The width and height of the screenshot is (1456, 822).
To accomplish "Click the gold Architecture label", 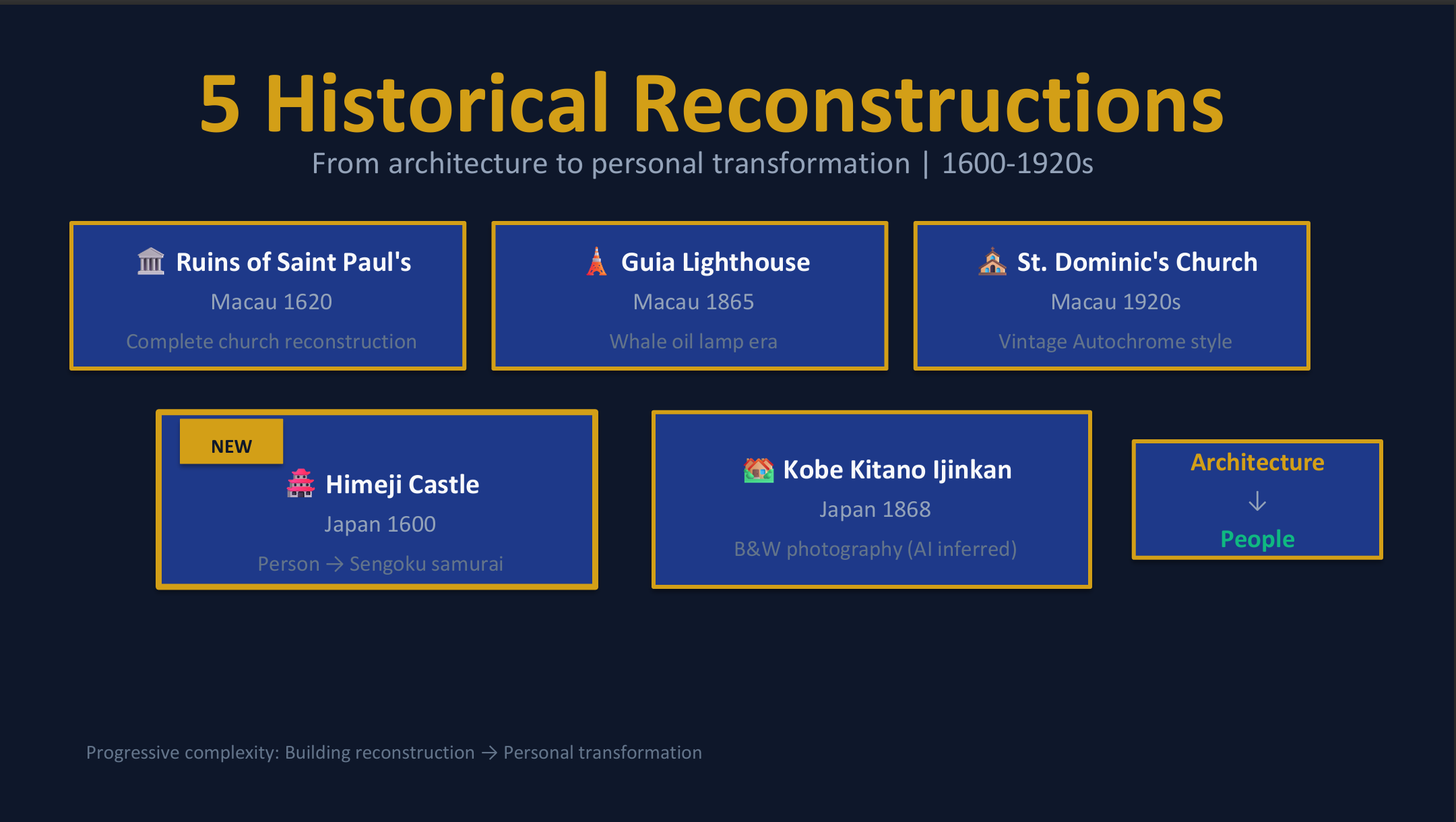I will pyautogui.click(x=1257, y=462).
